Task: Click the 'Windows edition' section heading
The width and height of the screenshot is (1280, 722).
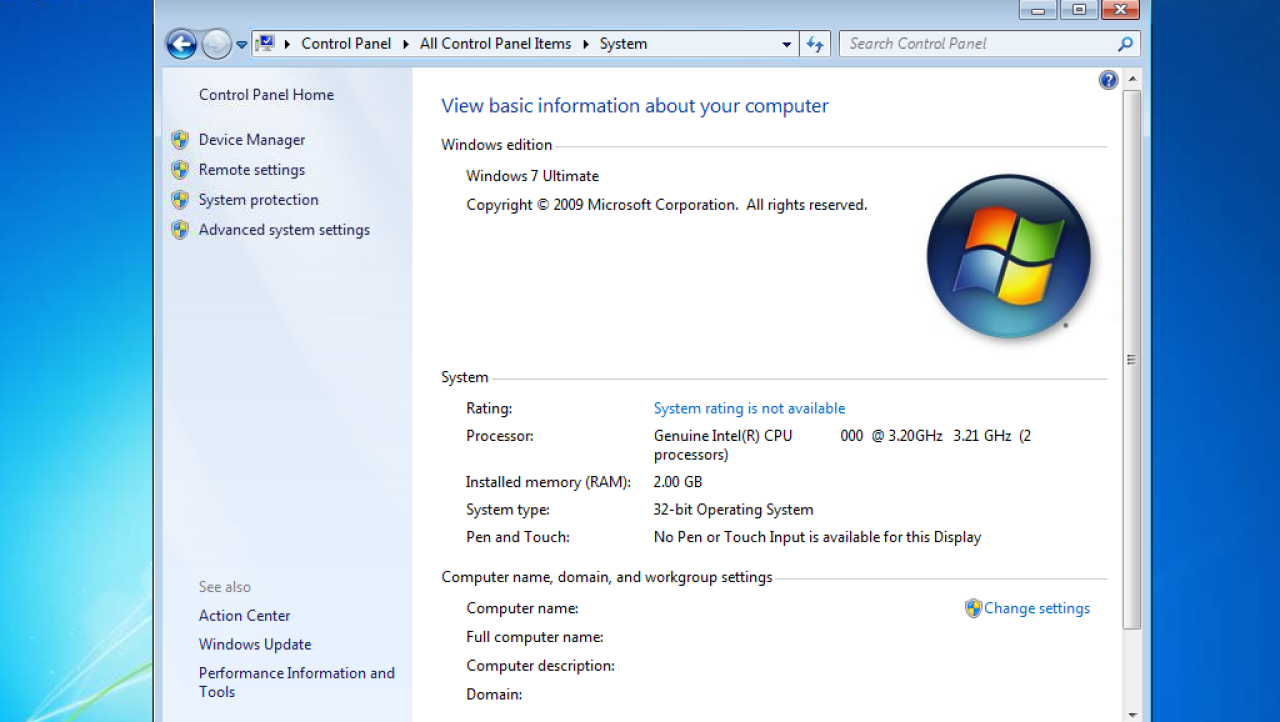Action: pyautogui.click(x=497, y=145)
